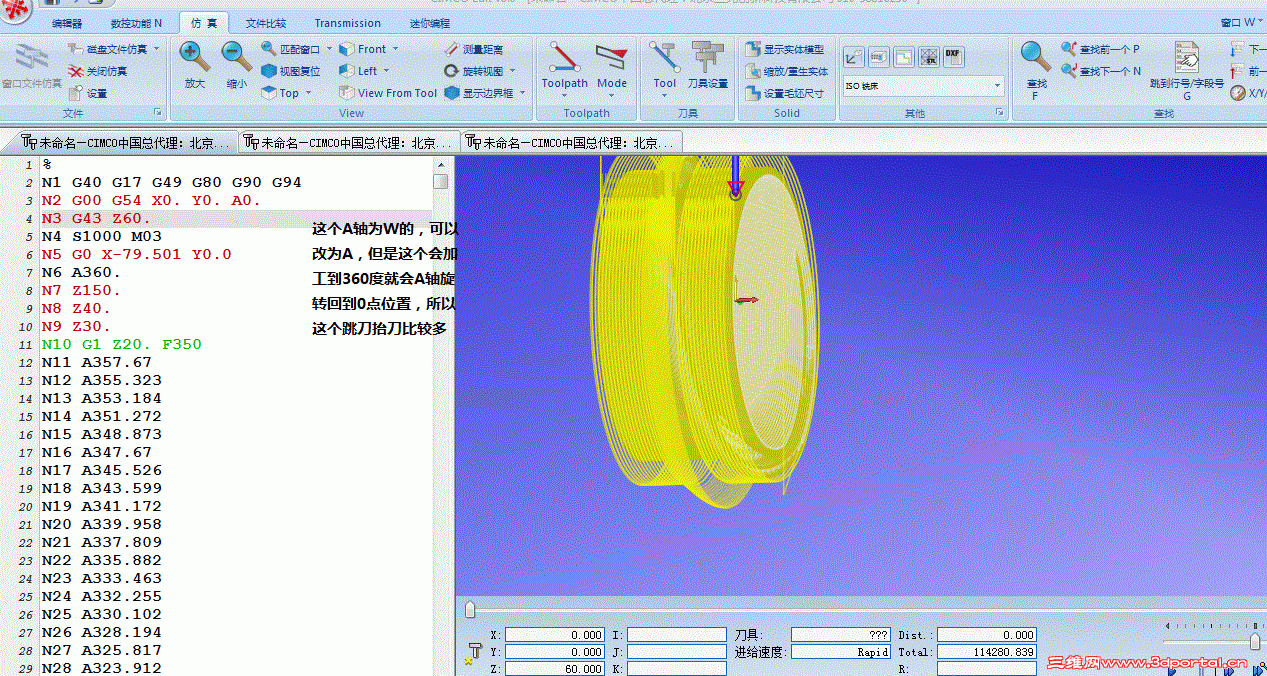Click the code editor vertical scrollbar thumb

(440, 181)
